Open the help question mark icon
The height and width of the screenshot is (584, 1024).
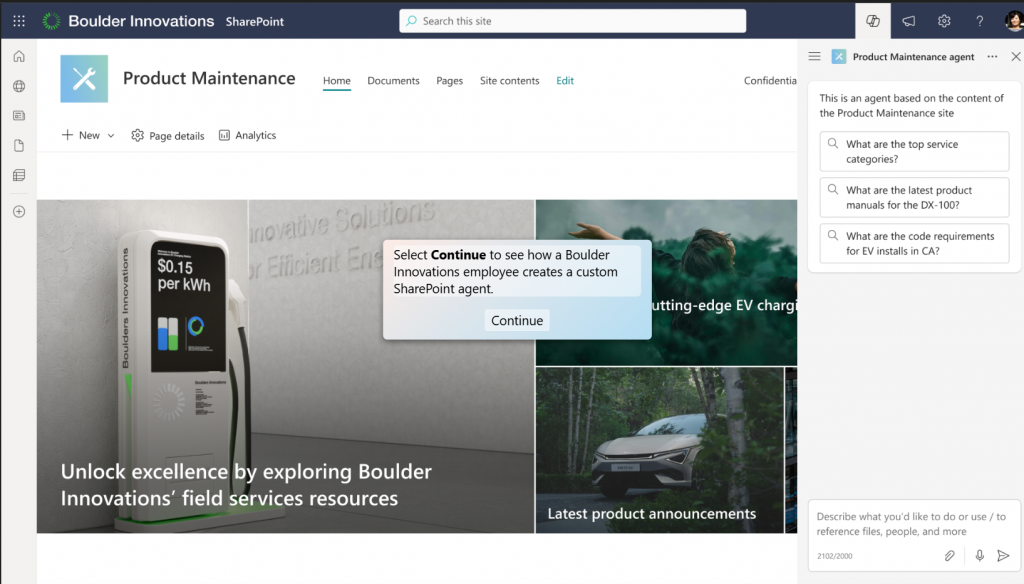(979, 21)
